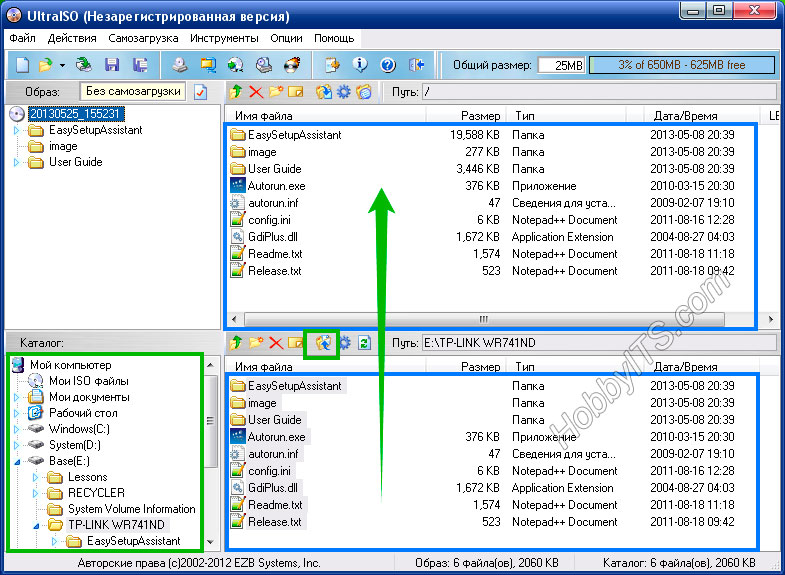Open the Действия menu
The width and height of the screenshot is (785, 575).
(x=72, y=38)
